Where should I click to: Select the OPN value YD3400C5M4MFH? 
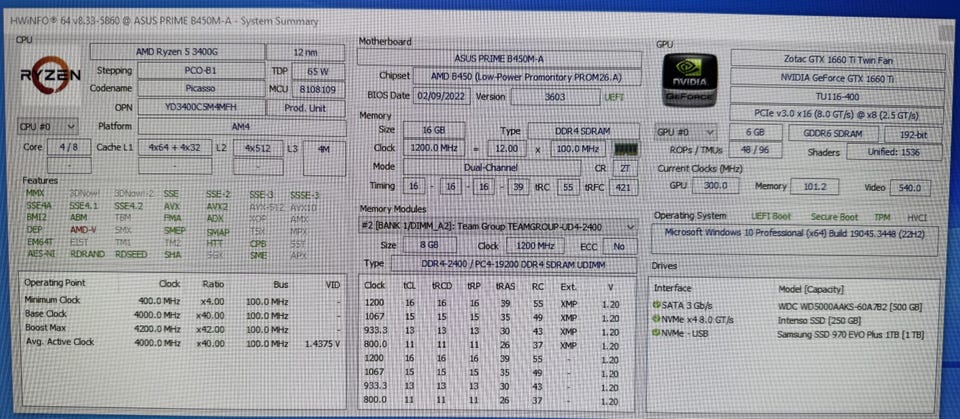[201, 107]
